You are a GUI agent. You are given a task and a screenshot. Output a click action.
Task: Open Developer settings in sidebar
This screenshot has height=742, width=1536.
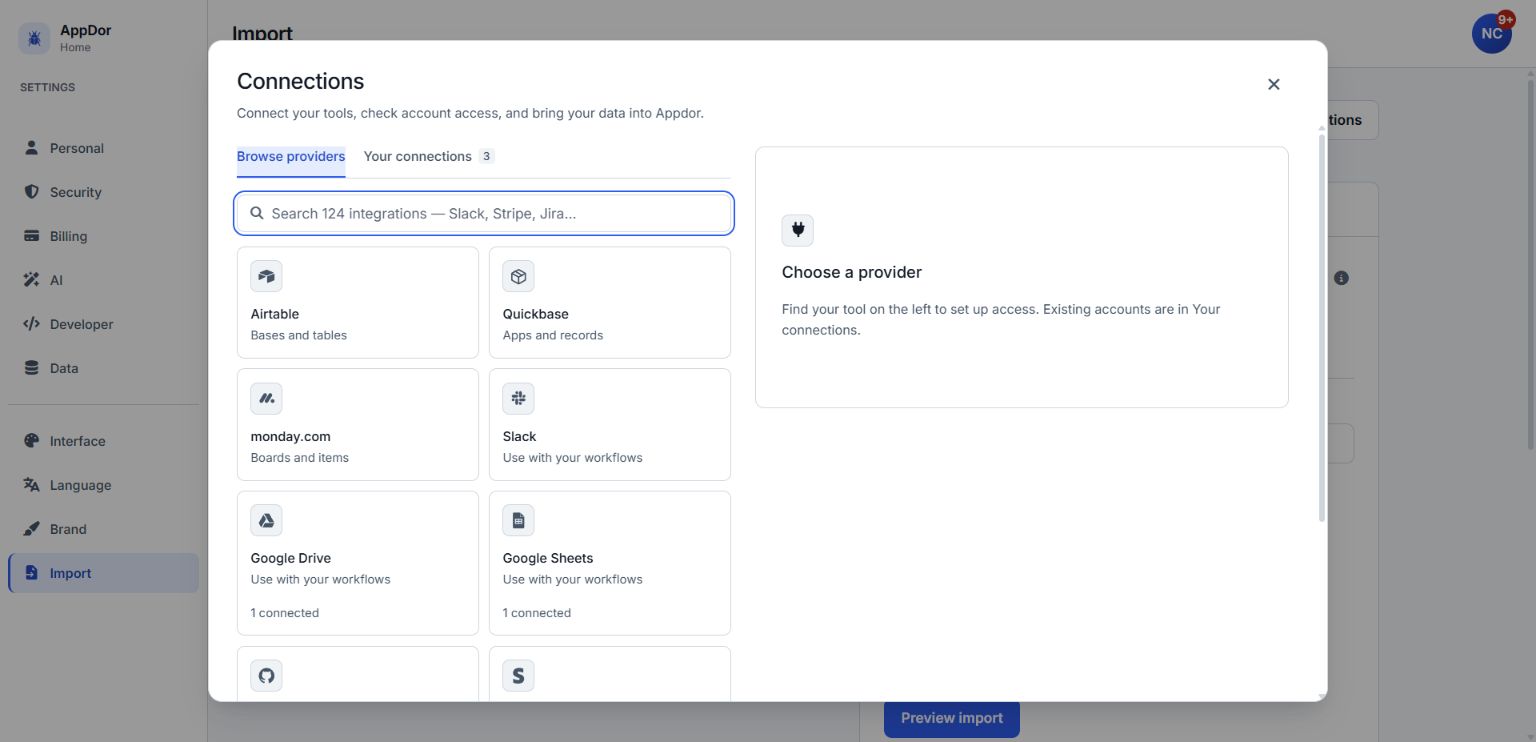click(103, 324)
